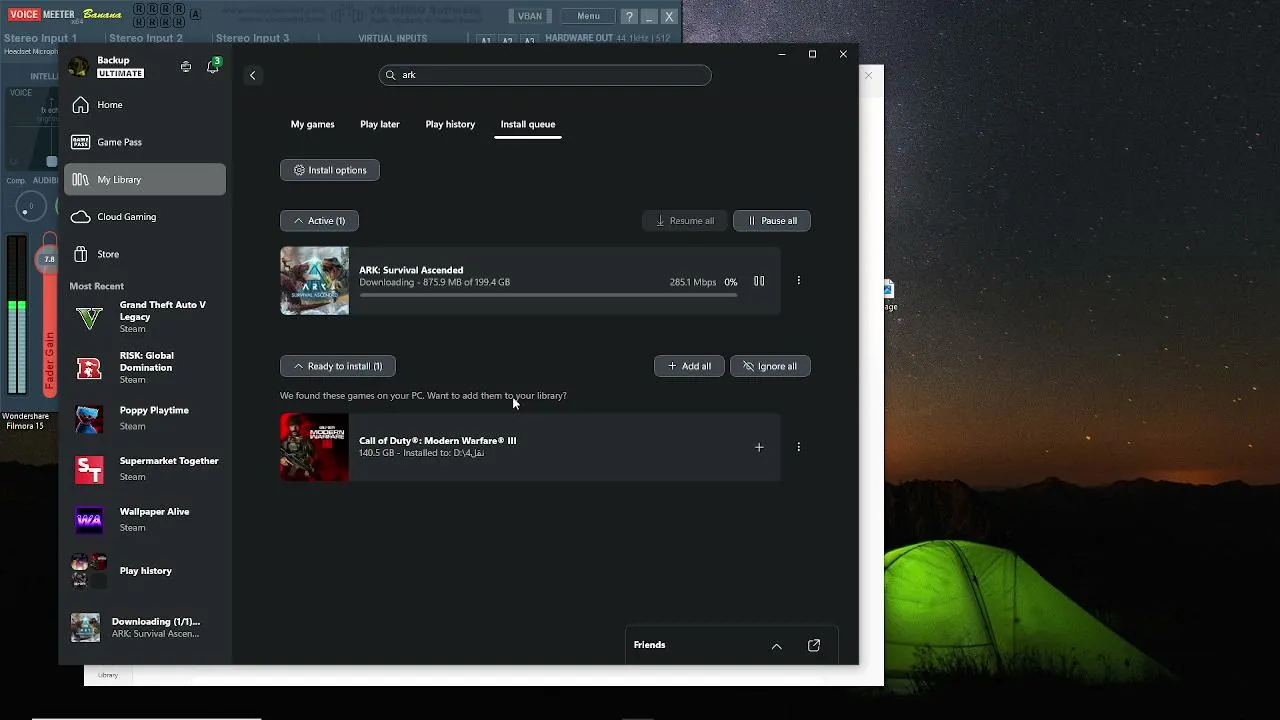Focus the search box containing "ark"
1280x720 pixels.
[545, 75]
